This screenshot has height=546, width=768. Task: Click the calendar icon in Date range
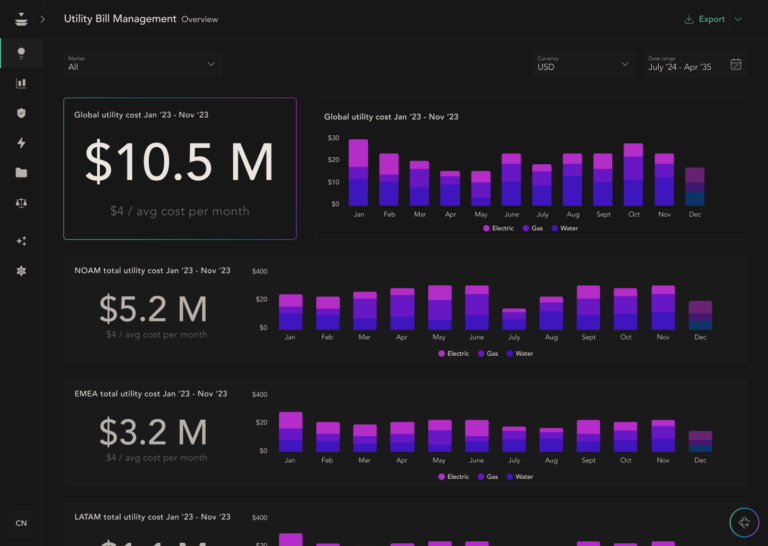[736, 64]
